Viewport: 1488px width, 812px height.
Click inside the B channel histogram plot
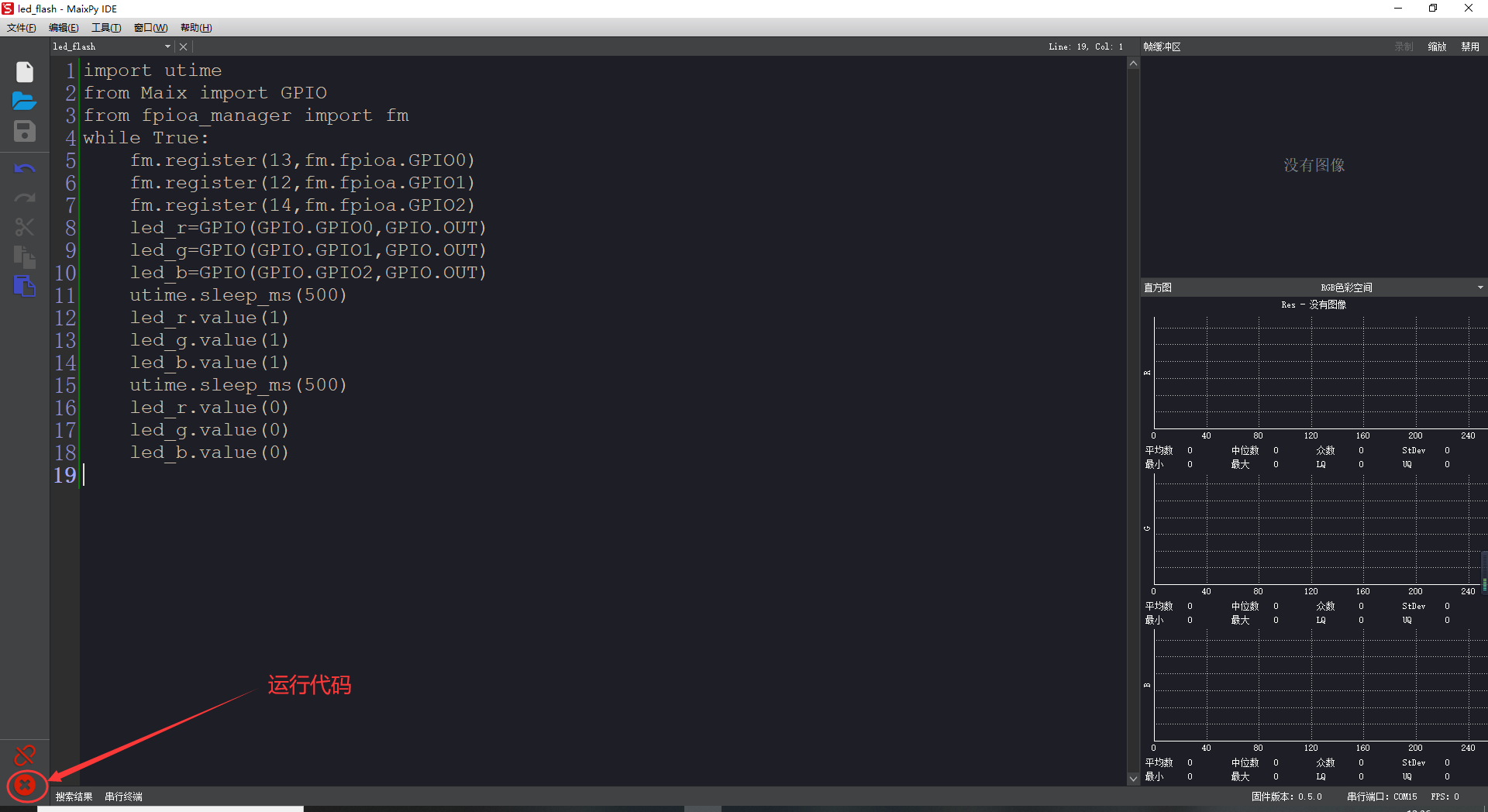coord(1319,686)
